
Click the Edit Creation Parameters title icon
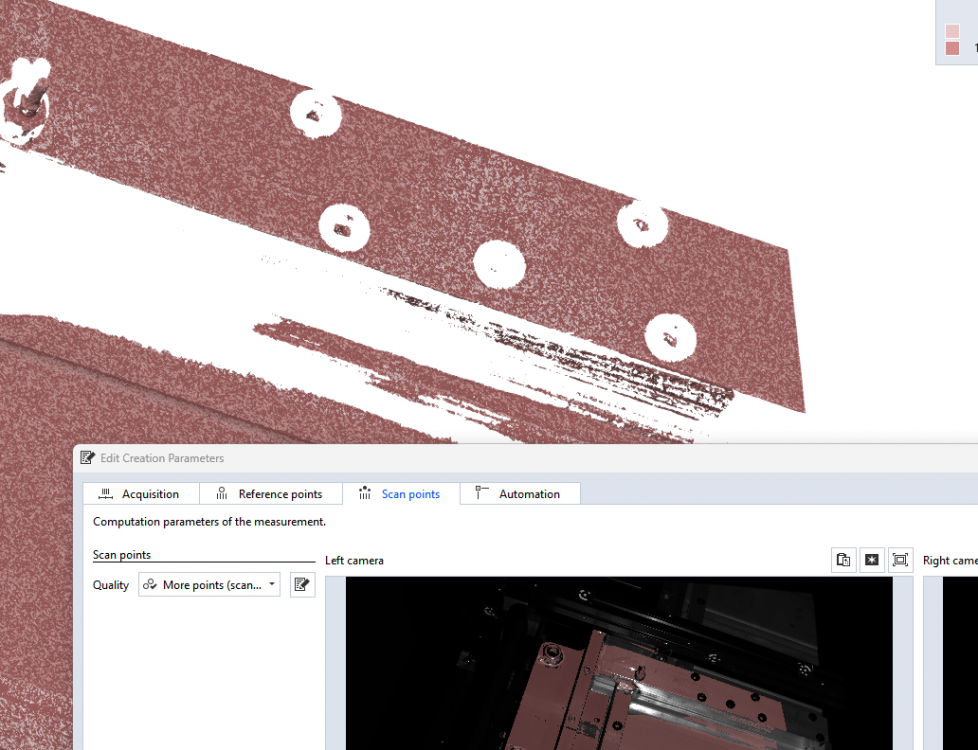[x=87, y=457]
